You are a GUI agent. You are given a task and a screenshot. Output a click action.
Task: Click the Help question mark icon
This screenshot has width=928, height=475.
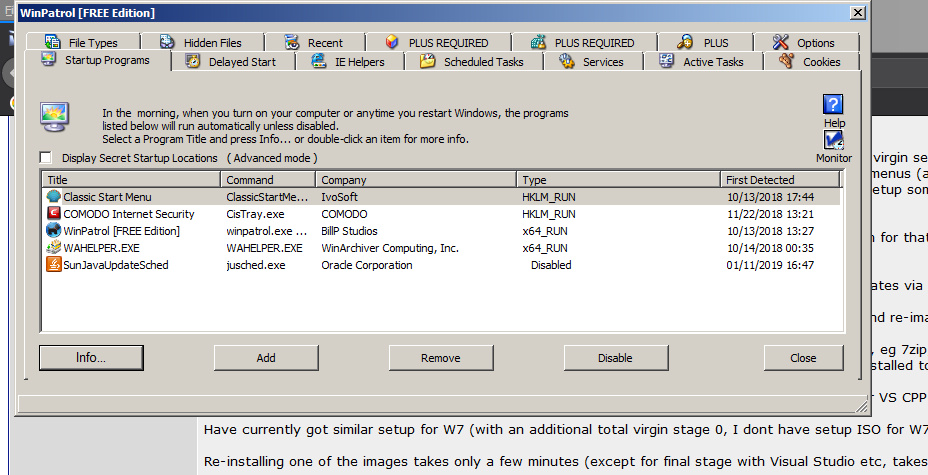click(x=833, y=104)
